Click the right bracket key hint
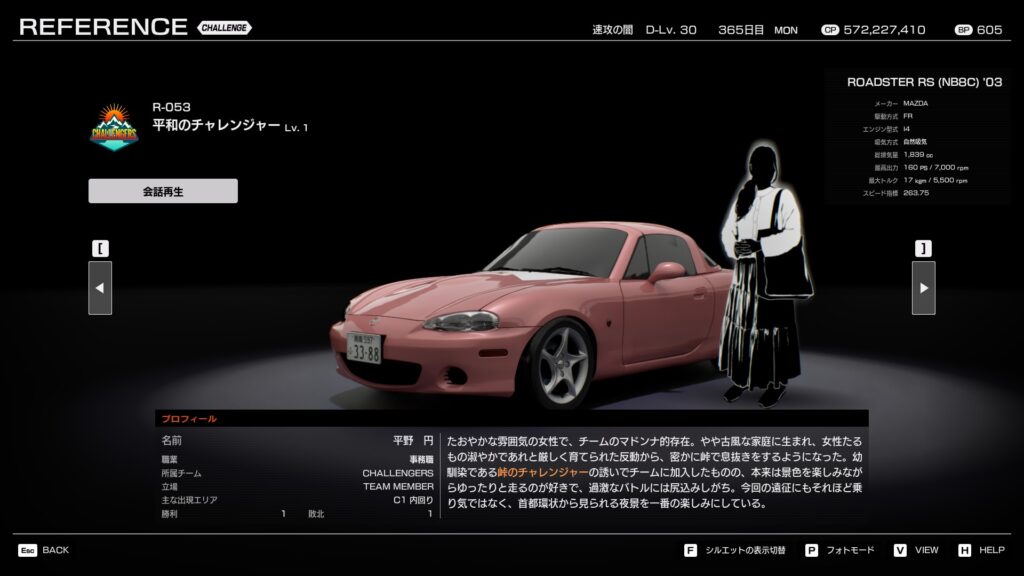Screen dimensions: 1024x576 (x=923, y=248)
